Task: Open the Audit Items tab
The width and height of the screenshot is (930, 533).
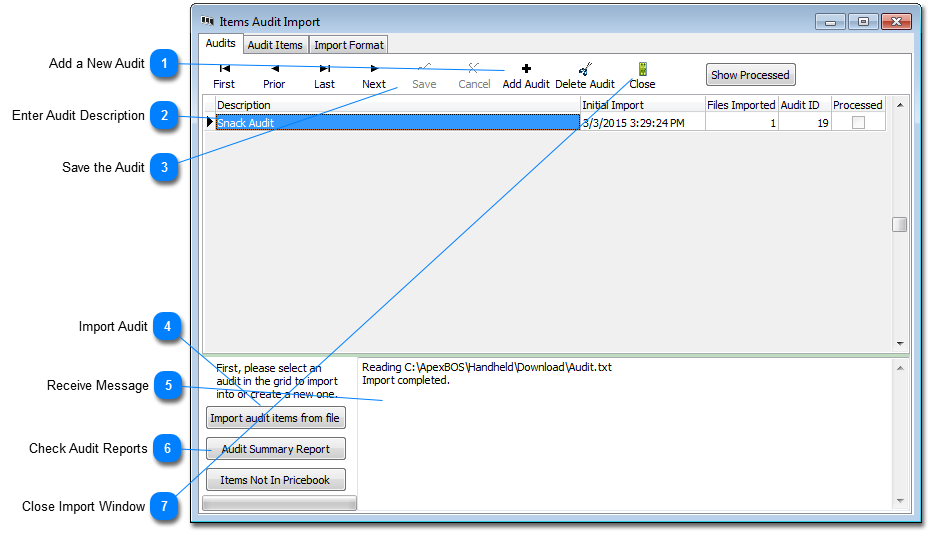Action: [x=275, y=45]
